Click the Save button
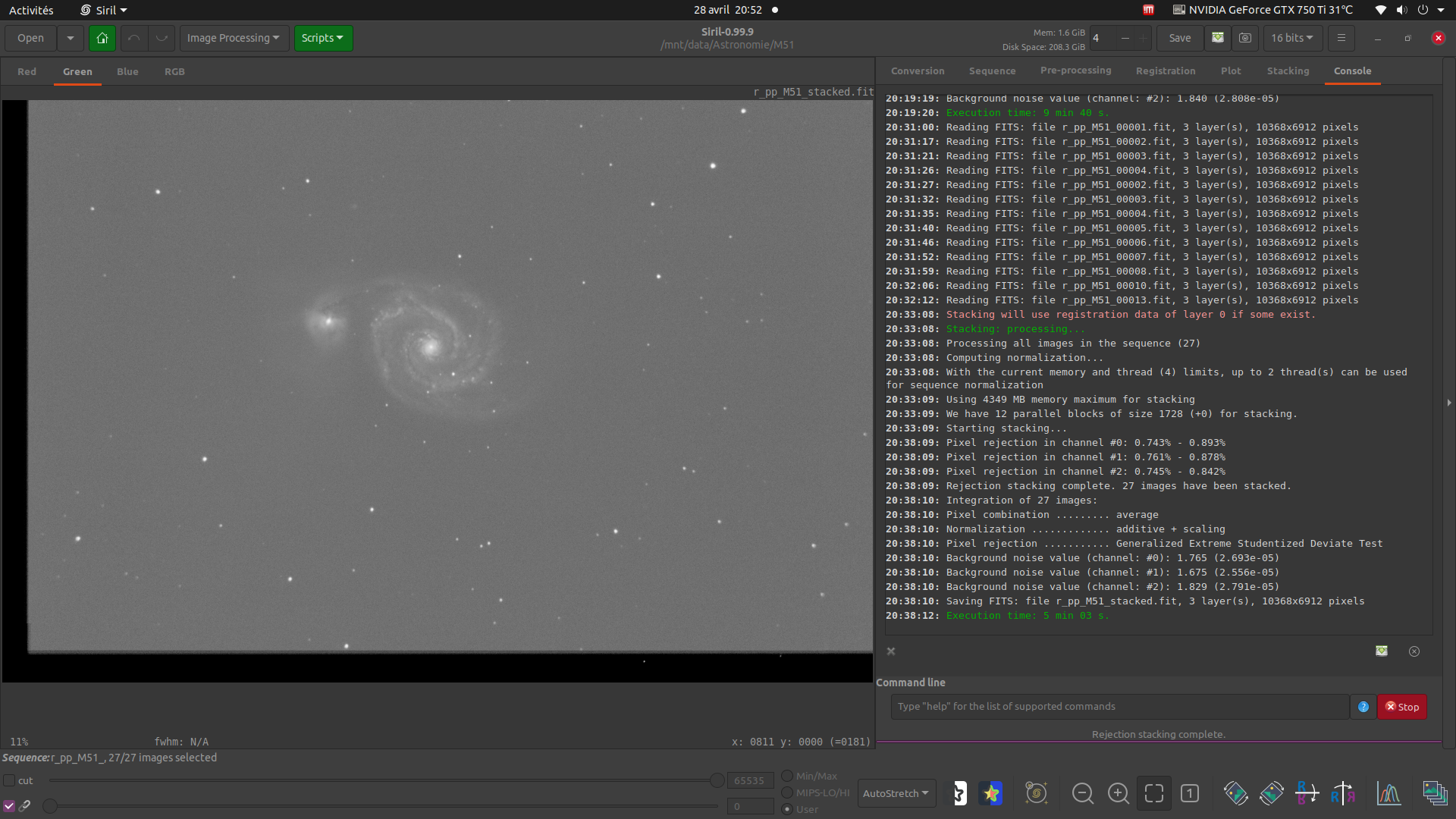Screen dimensions: 1456x819 [x=1179, y=38]
